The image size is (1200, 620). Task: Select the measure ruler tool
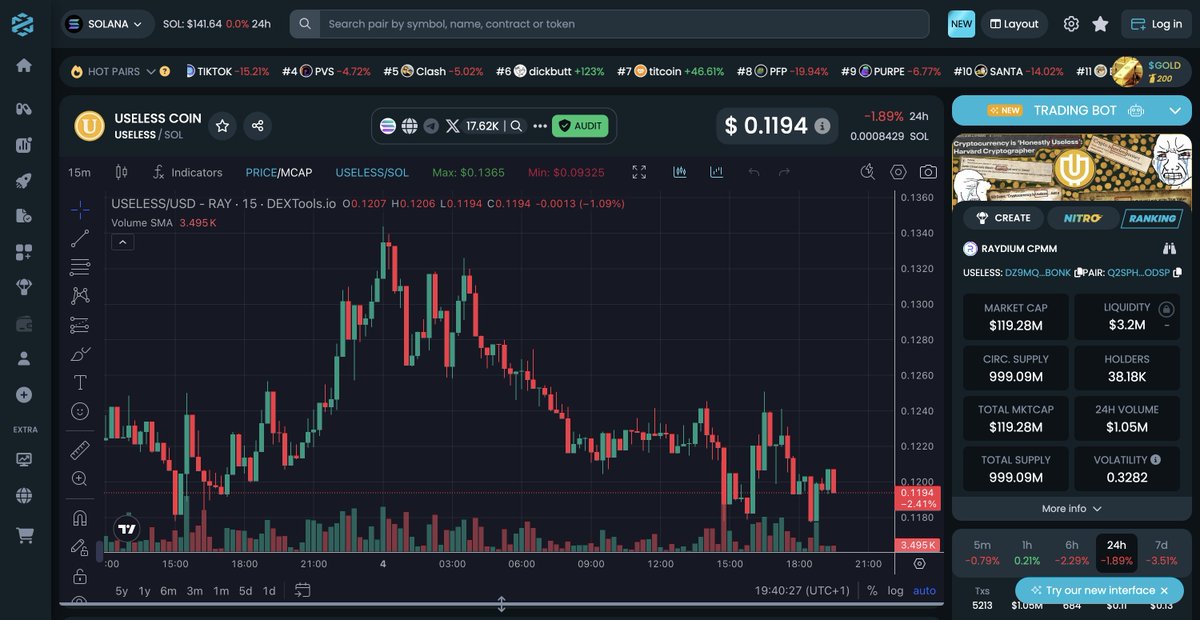pos(80,449)
